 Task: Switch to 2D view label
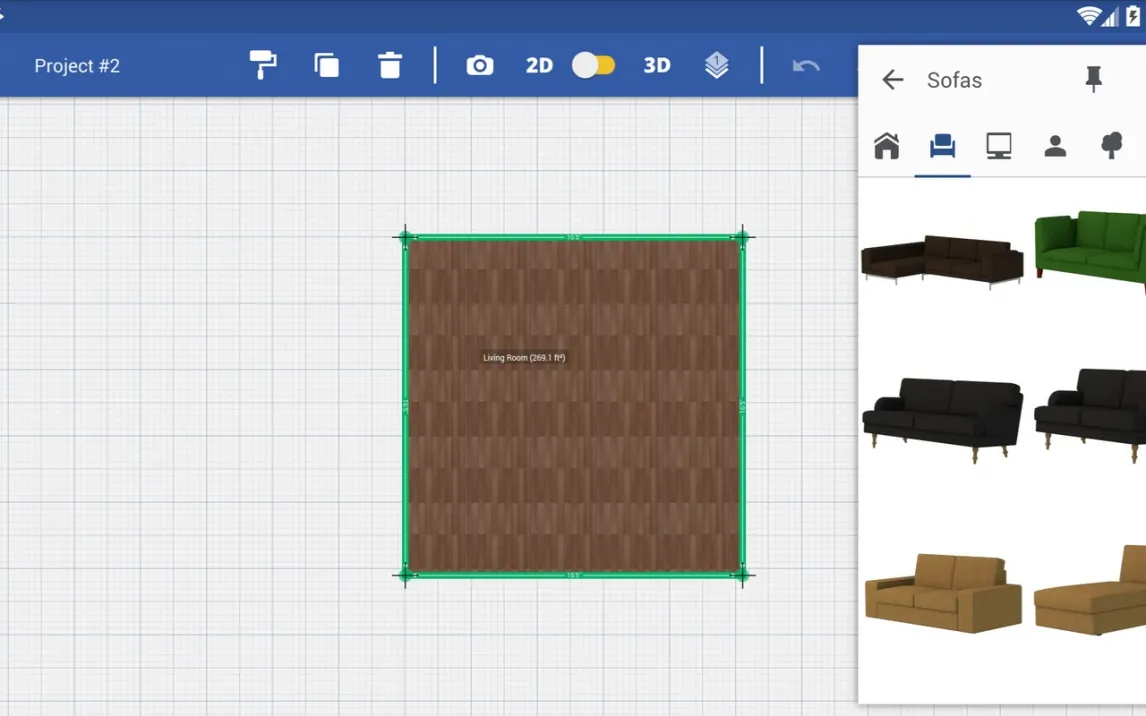[x=539, y=65]
